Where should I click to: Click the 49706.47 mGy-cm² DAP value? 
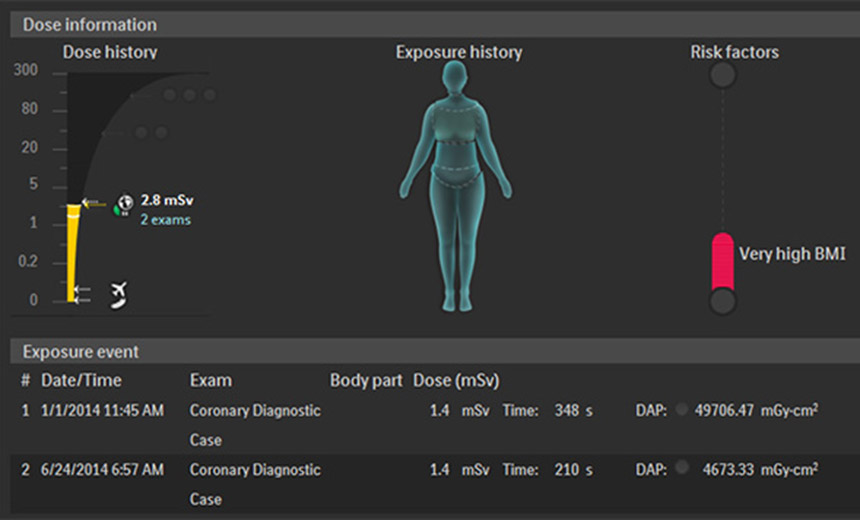coord(756,410)
